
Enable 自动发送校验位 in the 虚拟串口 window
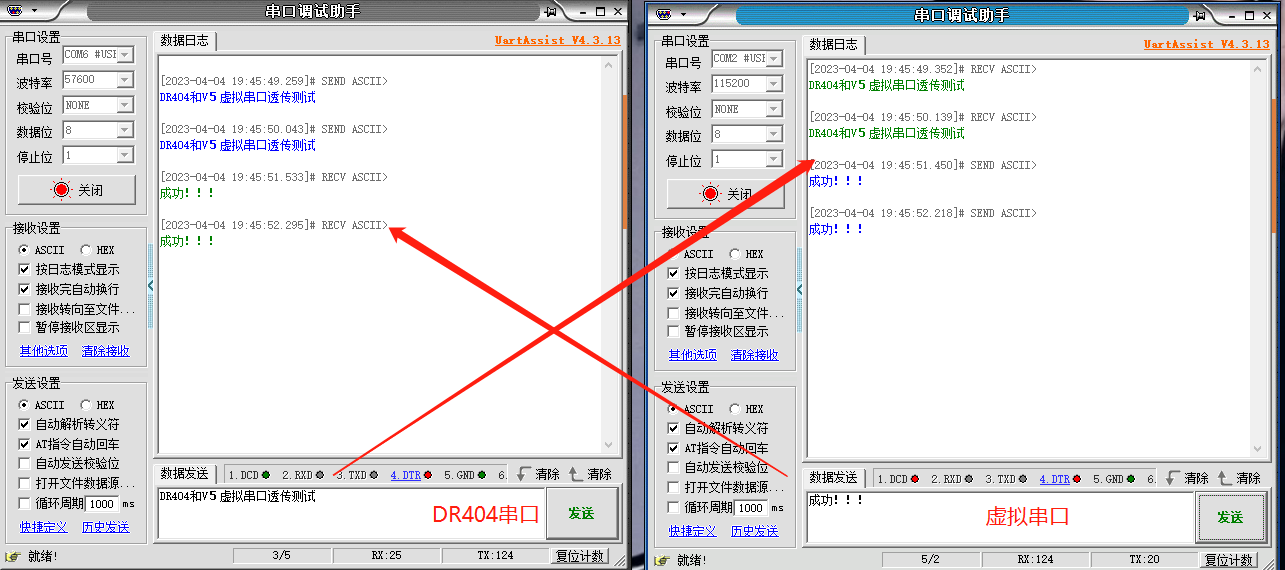tap(674, 467)
